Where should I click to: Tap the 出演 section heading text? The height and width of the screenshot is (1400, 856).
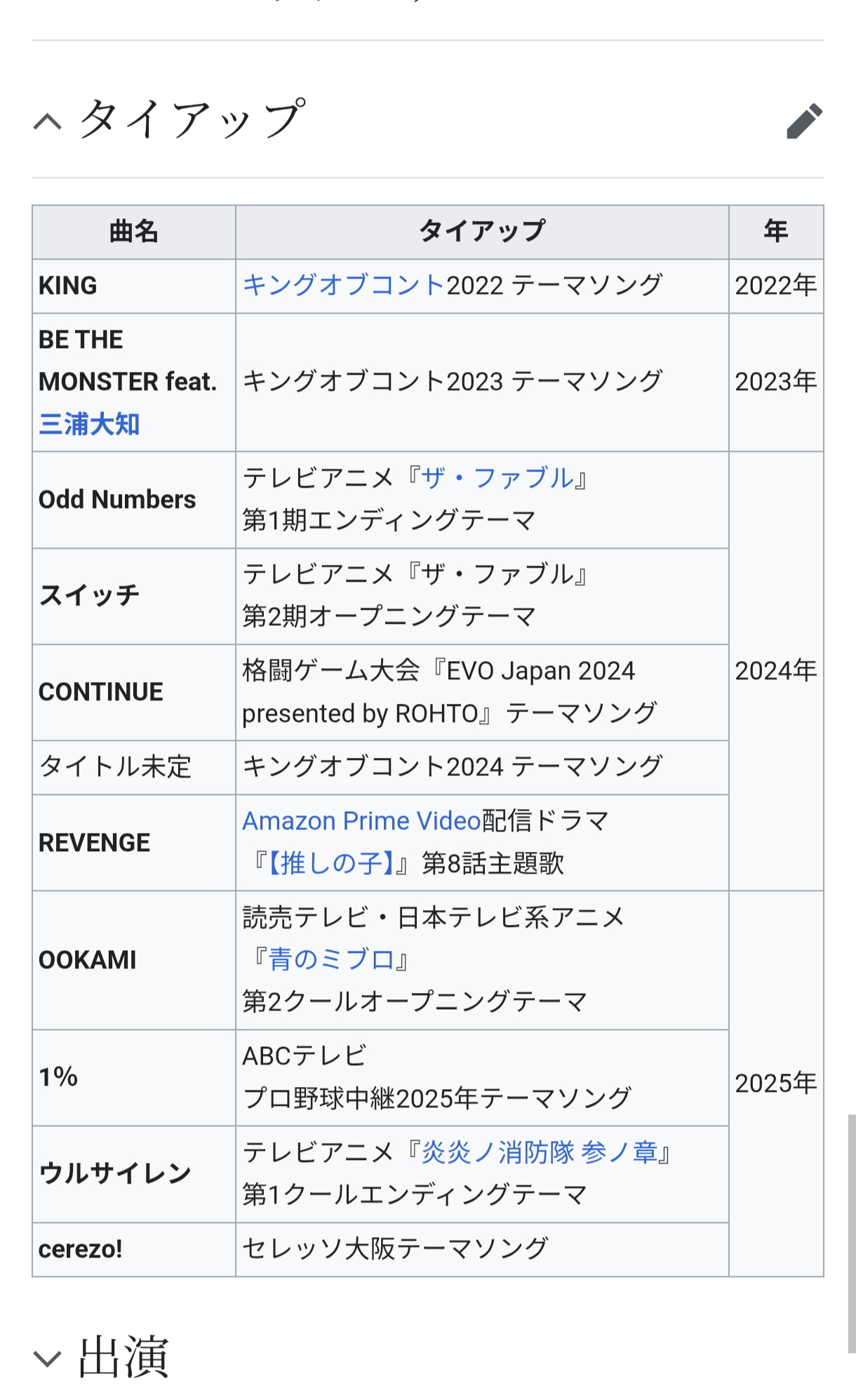click(123, 1358)
